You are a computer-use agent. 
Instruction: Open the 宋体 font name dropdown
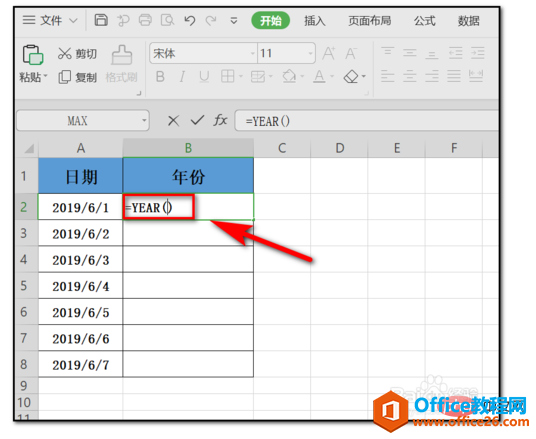pyautogui.click(x=253, y=53)
